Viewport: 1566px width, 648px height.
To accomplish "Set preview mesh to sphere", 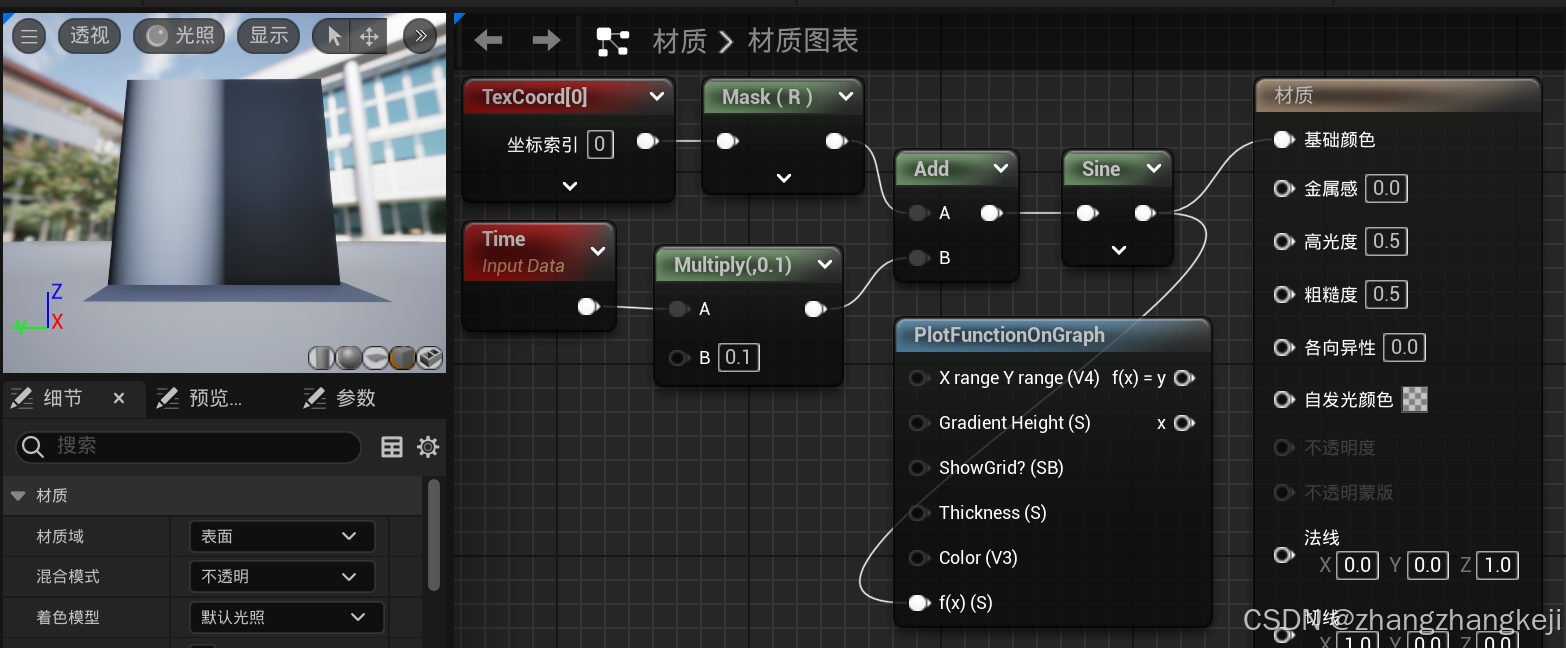I will pyautogui.click(x=348, y=358).
